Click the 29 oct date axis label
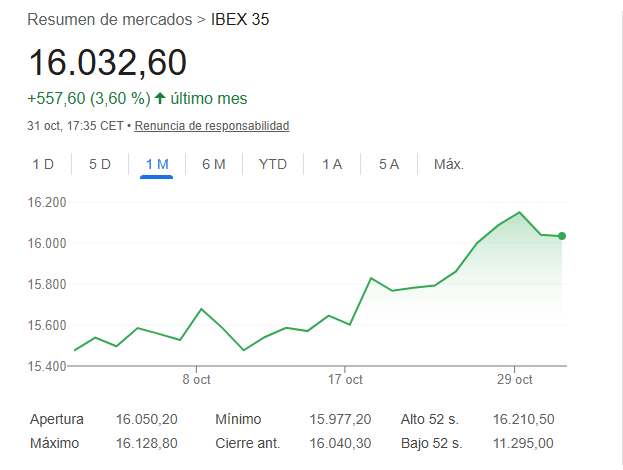 click(514, 380)
